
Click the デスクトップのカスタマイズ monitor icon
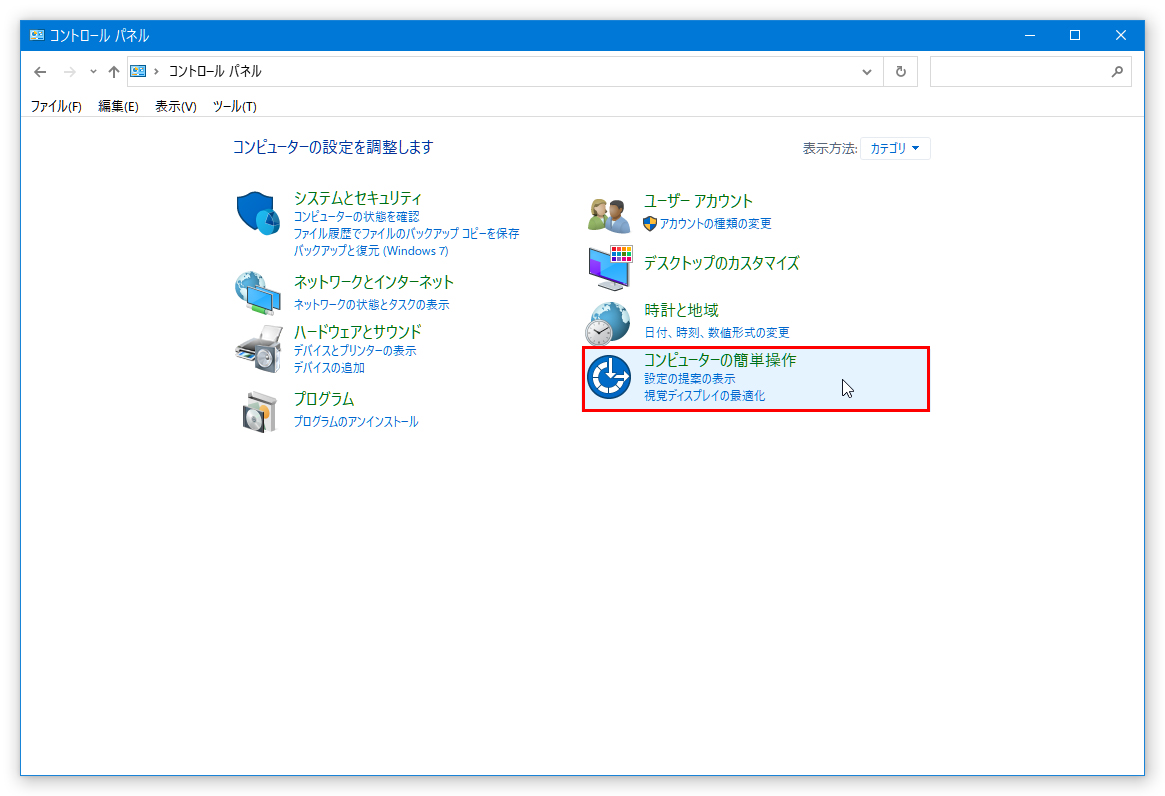coord(610,268)
